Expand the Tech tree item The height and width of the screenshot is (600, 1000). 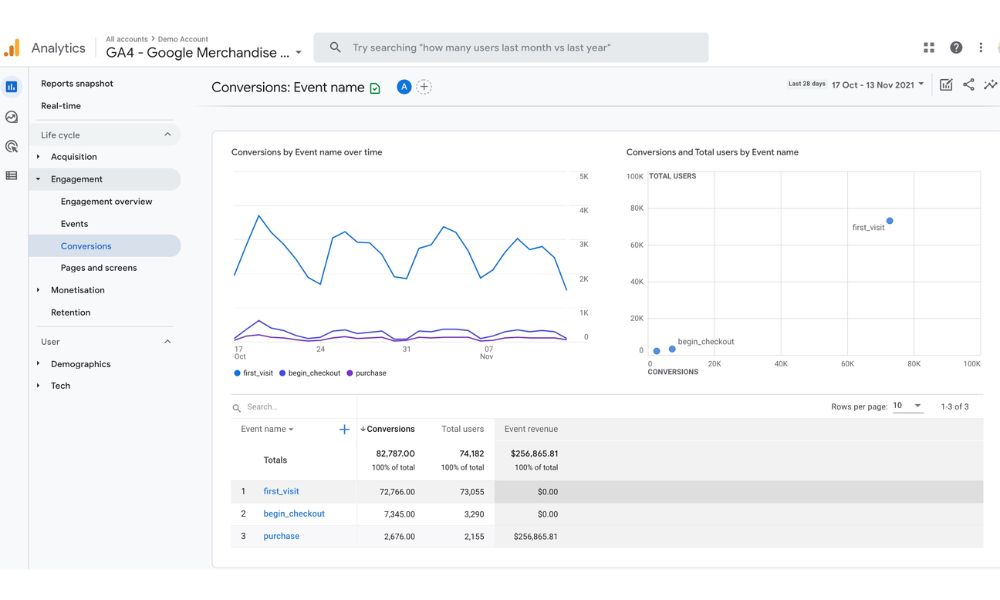(x=38, y=386)
